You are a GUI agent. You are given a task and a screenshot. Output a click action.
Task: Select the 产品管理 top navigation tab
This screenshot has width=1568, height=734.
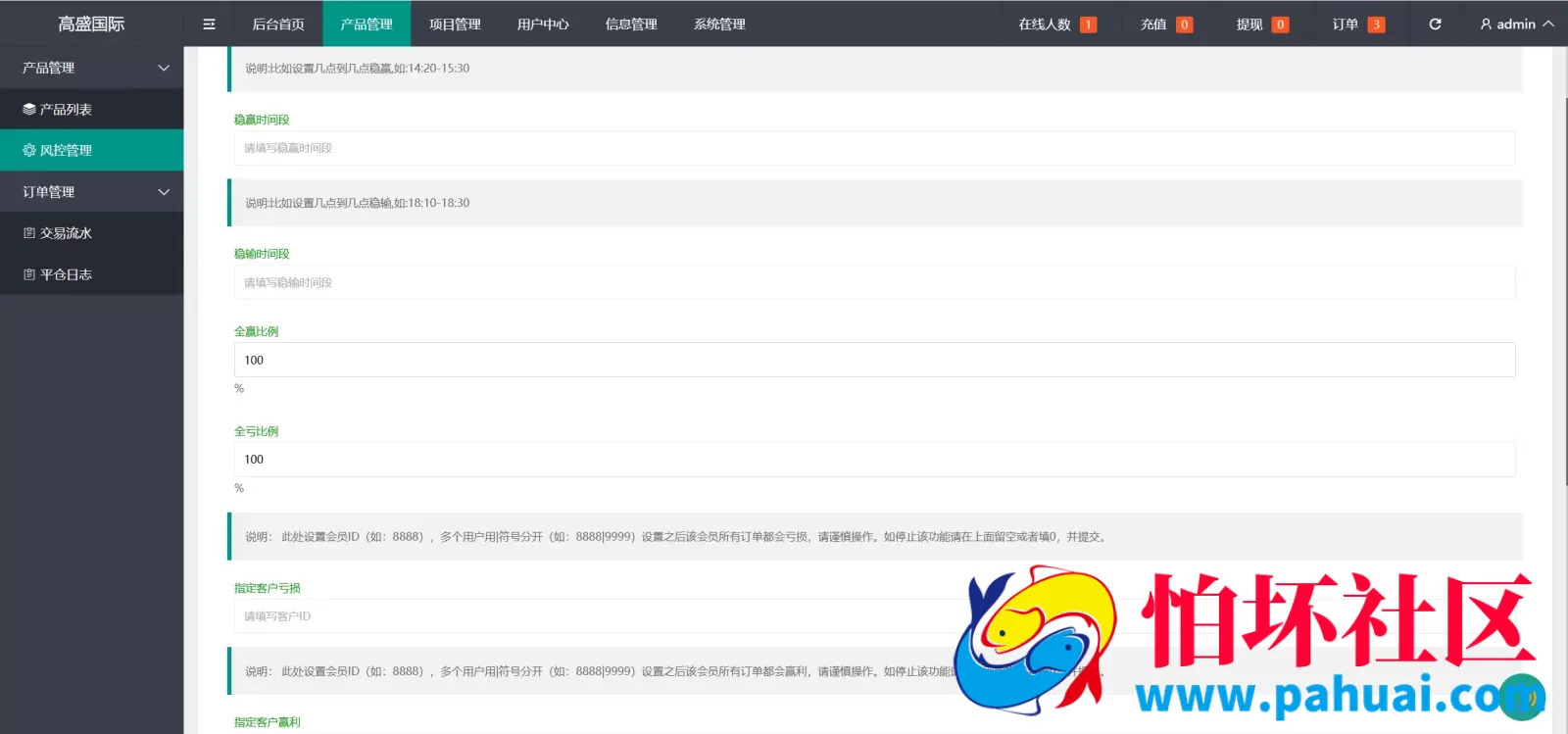367,24
